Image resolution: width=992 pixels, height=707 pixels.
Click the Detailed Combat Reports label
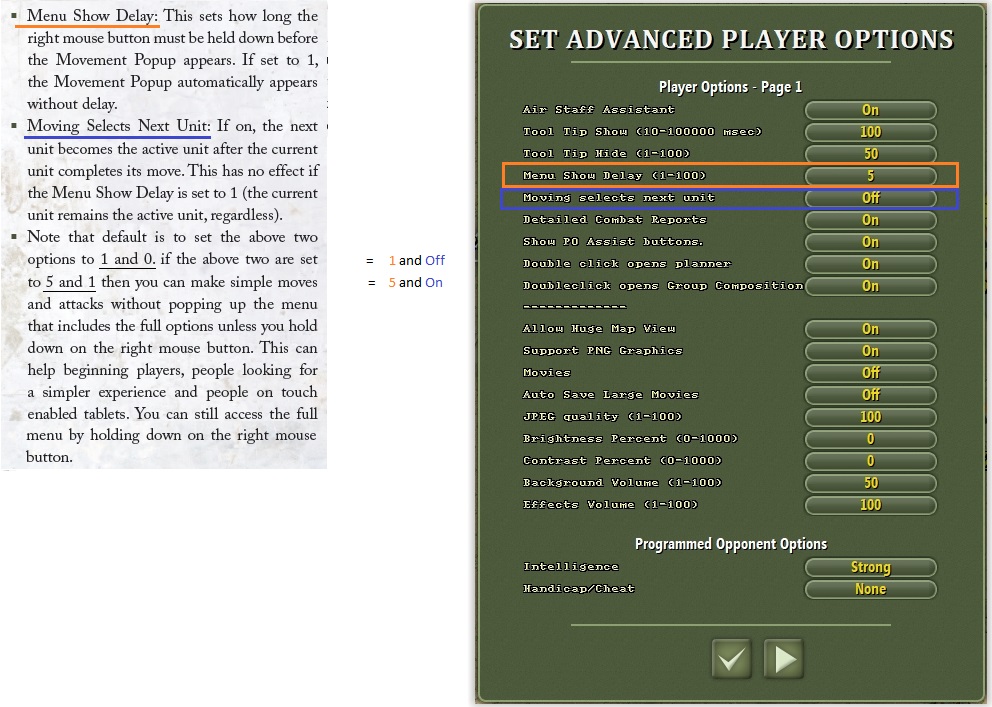click(614, 219)
